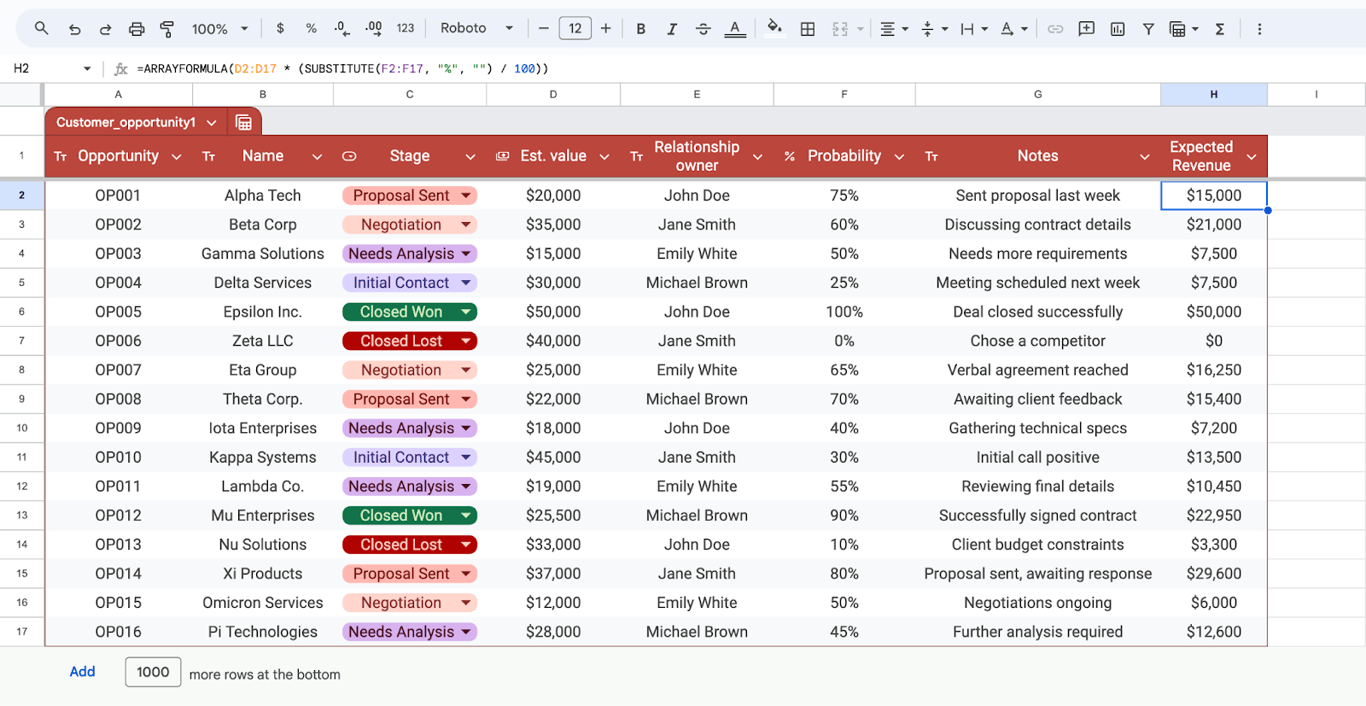The height and width of the screenshot is (706, 1366).
Task: Open the Relationship owner column dropdown
Action: point(757,157)
